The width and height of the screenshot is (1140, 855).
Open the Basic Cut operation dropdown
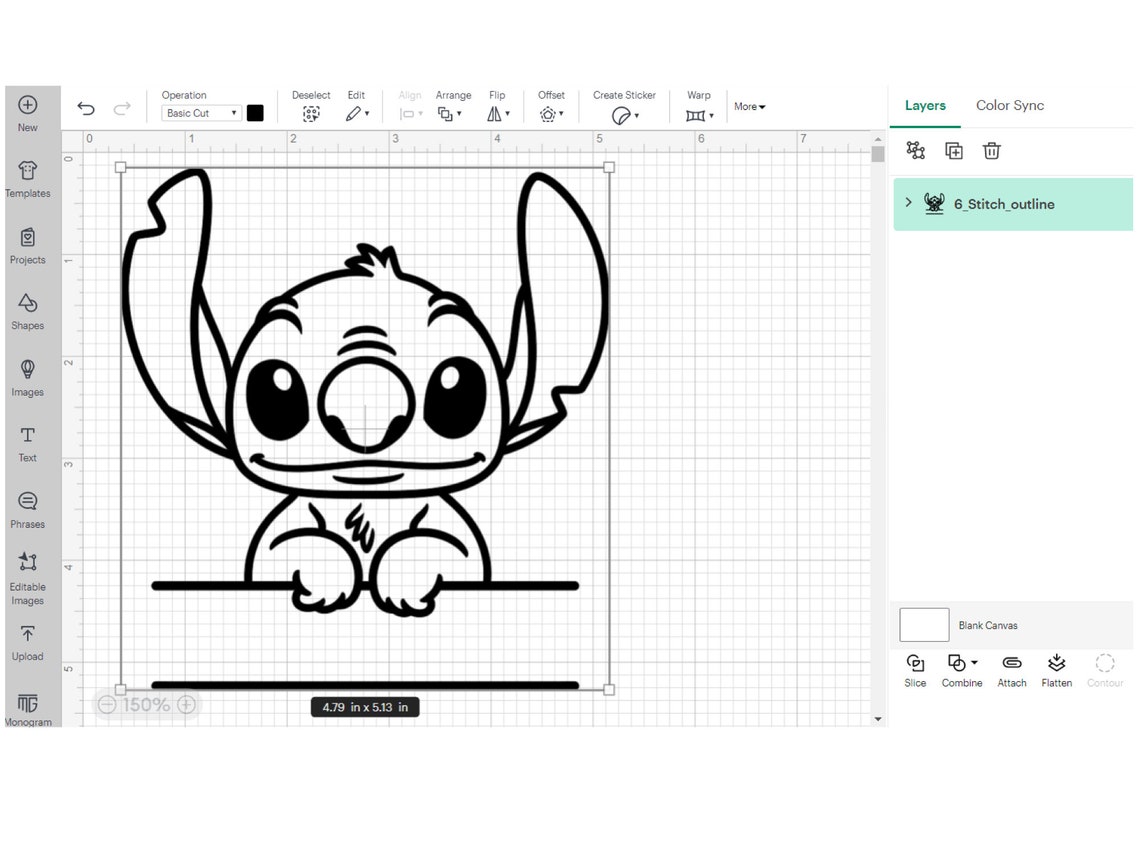tap(199, 113)
